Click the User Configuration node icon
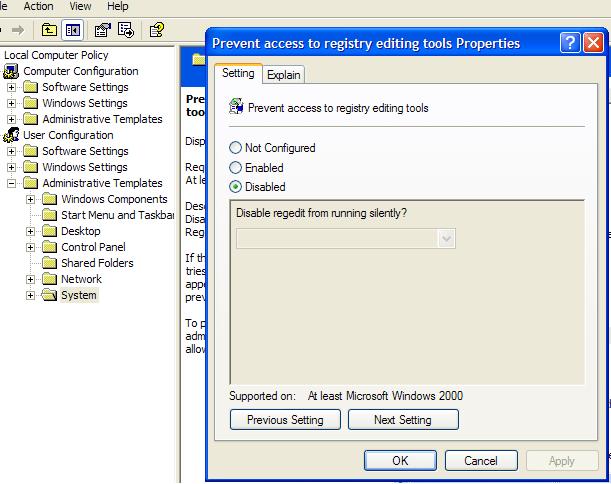This screenshot has height=484, width=611. click(11, 135)
